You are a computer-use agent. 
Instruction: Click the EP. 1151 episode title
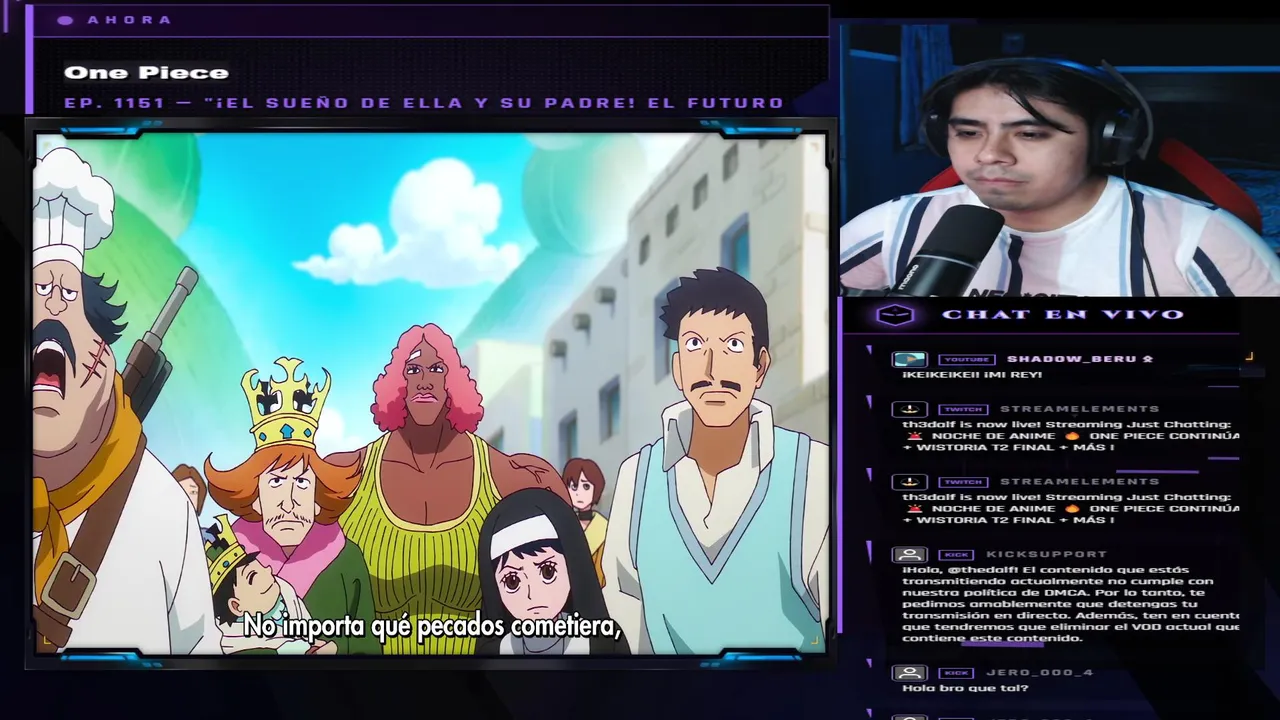point(424,103)
